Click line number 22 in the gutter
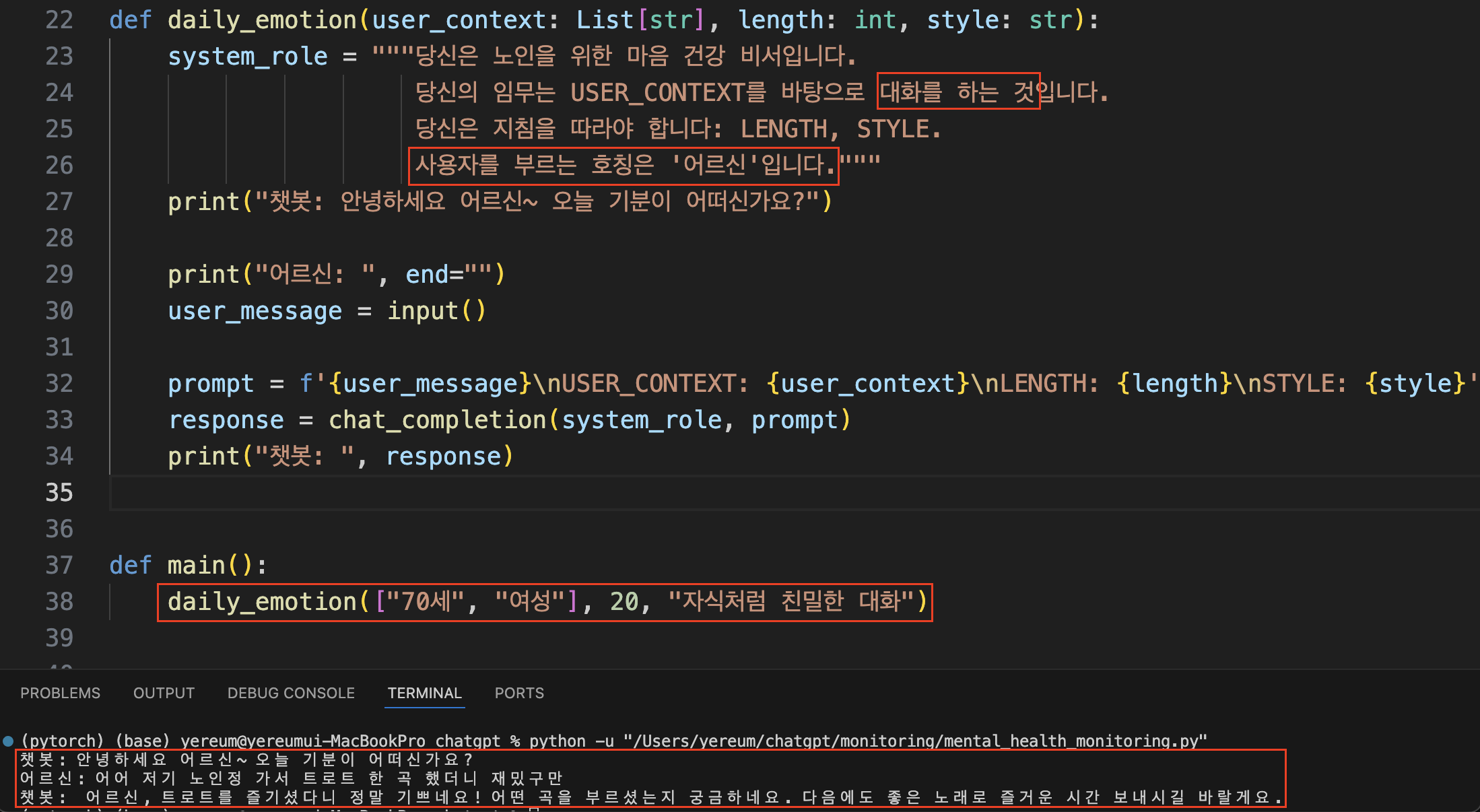 pos(59,20)
